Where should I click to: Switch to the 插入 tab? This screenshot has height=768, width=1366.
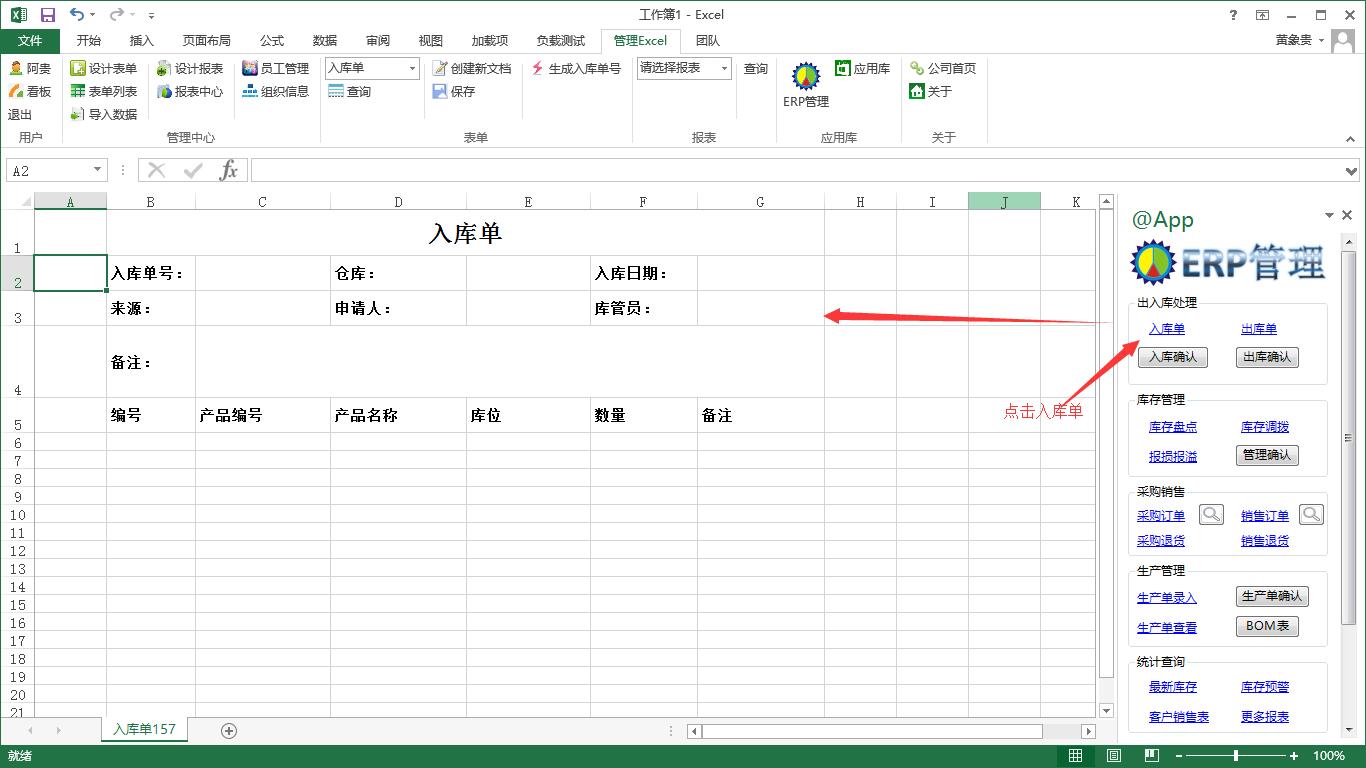point(142,41)
